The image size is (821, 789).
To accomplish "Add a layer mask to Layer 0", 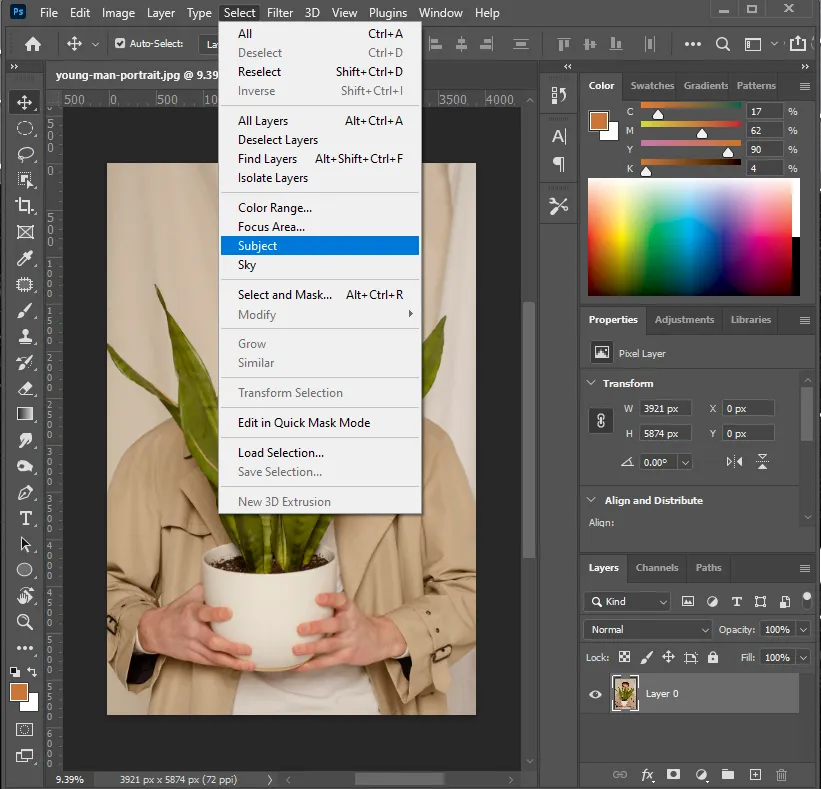I will pos(674,775).
